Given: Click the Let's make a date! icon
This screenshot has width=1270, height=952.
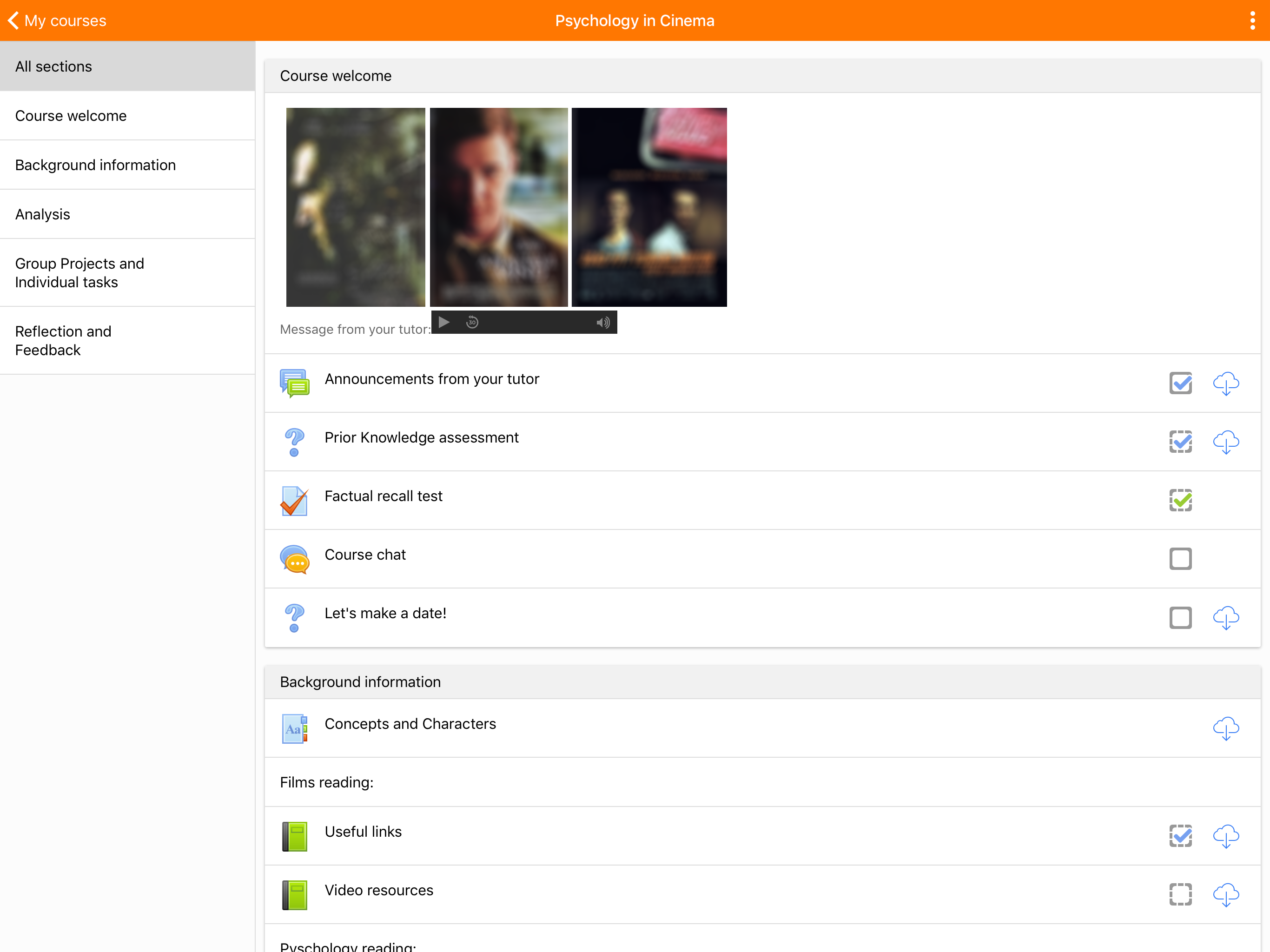Looking at the screenshot, I should 294,618.
